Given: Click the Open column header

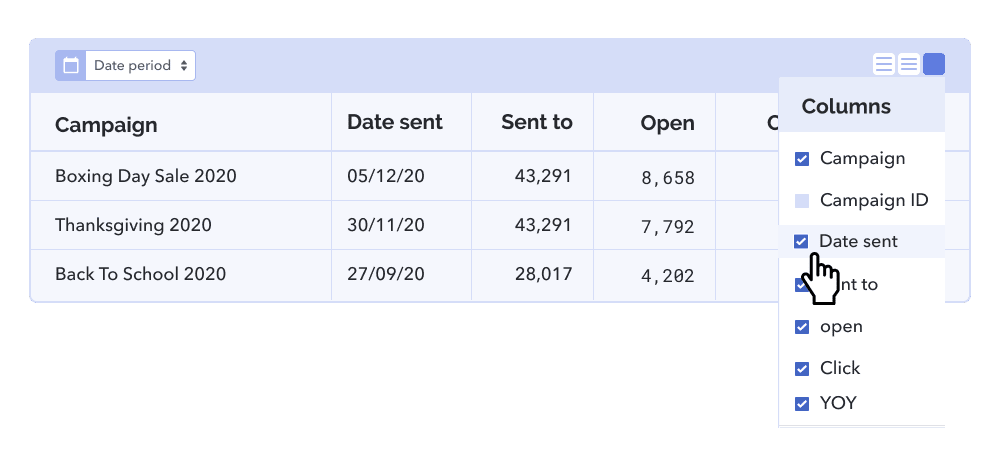Looking at the screenshot, I should point(667,123).
